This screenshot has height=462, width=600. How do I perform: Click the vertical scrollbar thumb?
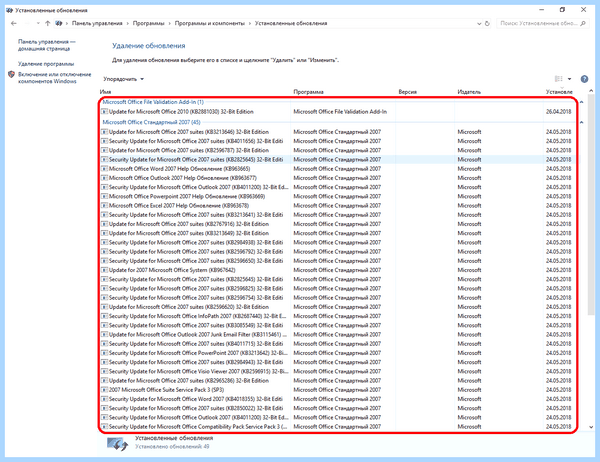click(591, 207)
